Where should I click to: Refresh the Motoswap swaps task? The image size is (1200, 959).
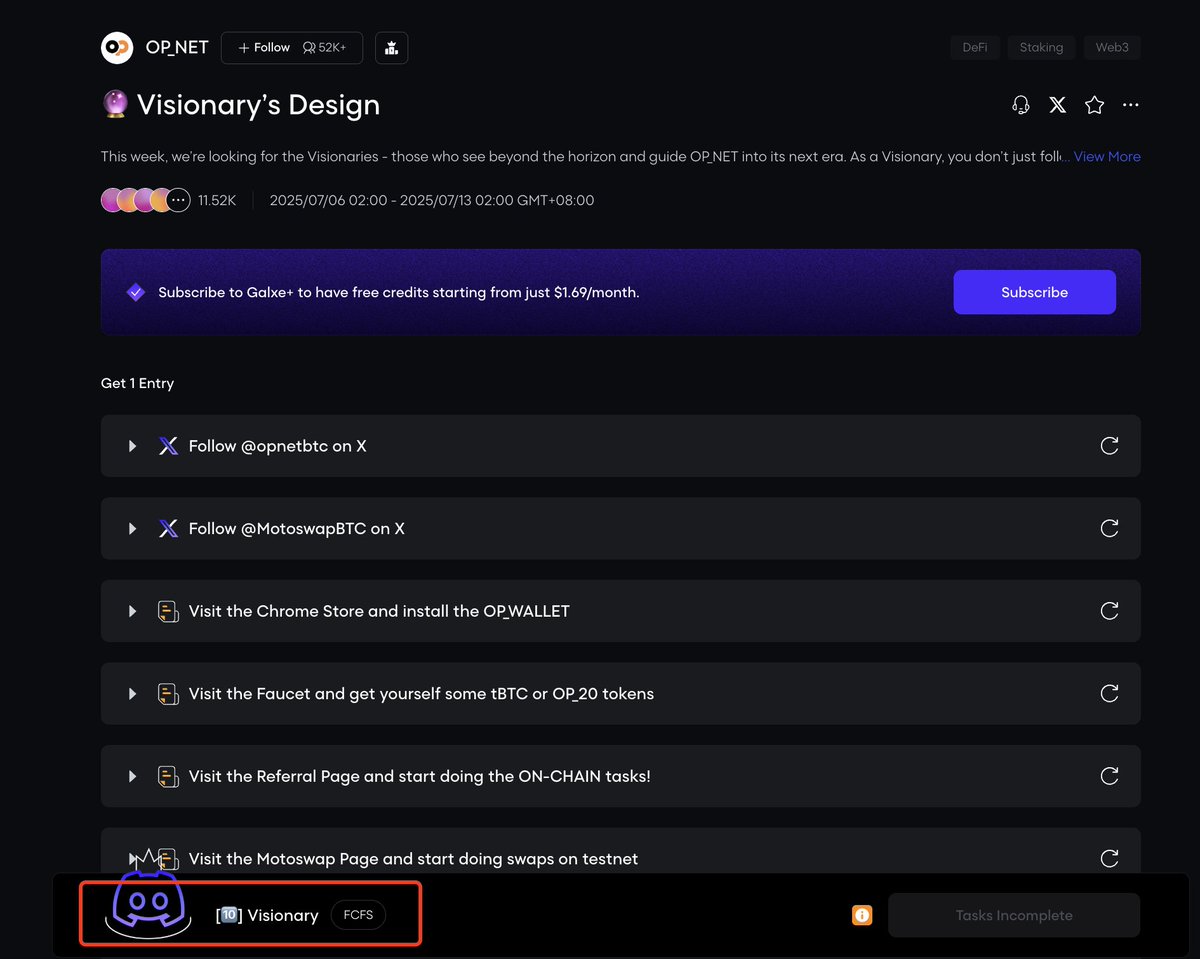click(1109, 858)
